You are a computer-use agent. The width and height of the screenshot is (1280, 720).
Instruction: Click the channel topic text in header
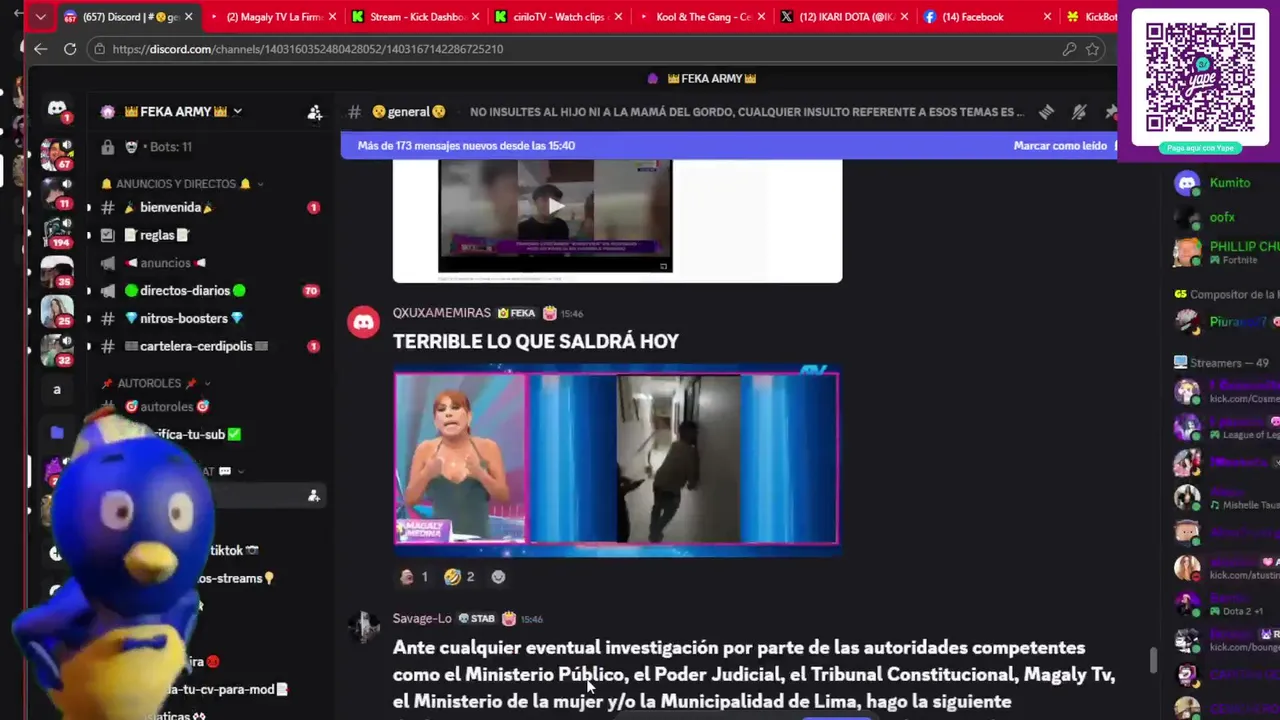point(747,112)
